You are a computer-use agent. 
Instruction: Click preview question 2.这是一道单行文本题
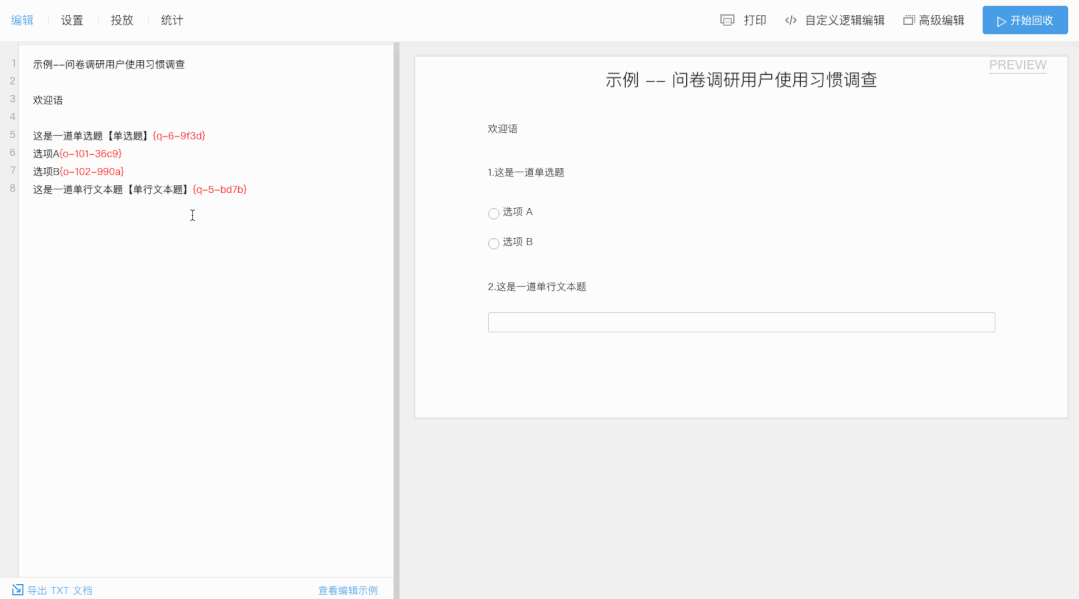537,286
